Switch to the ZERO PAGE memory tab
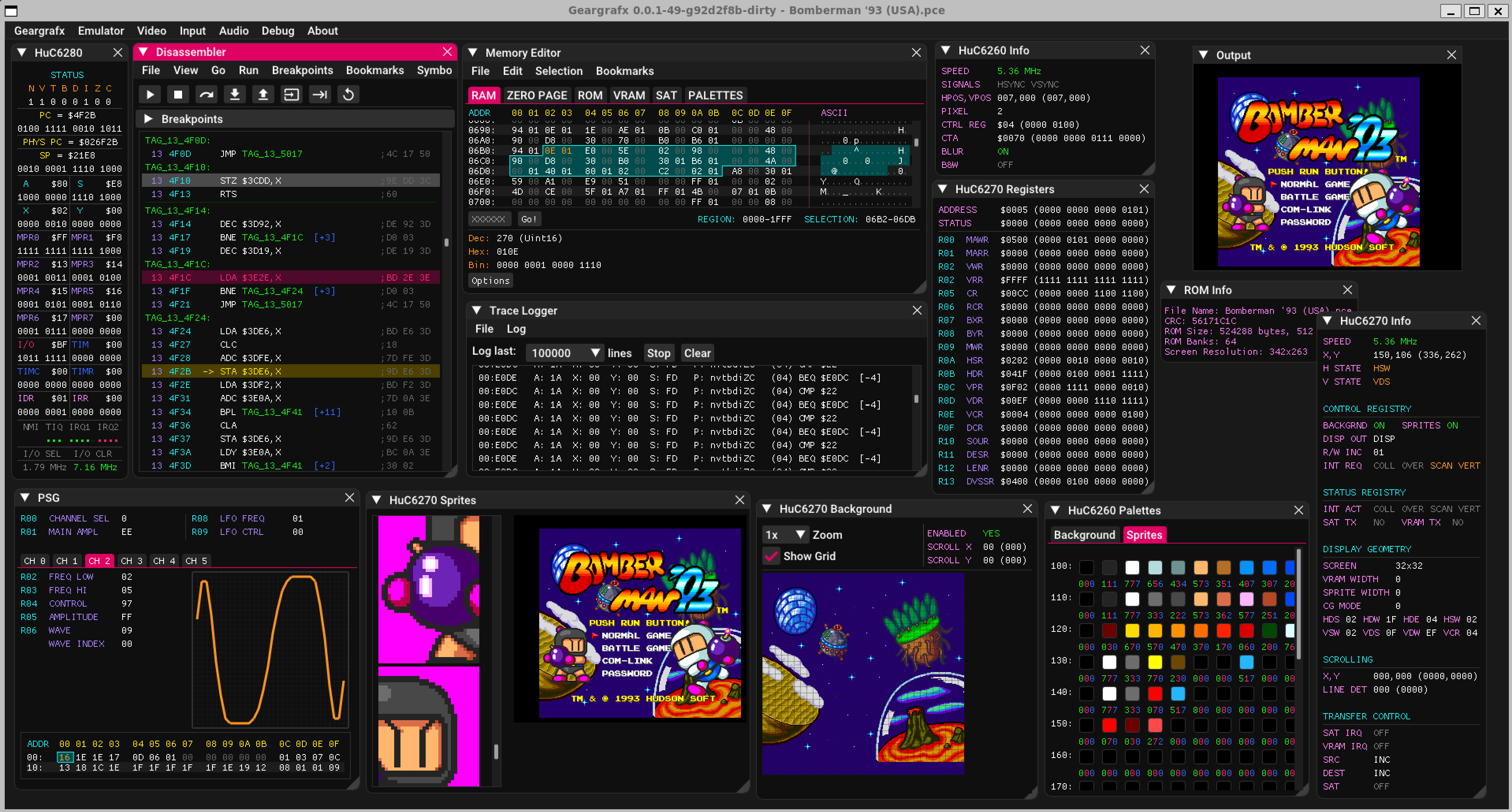The height and width of the screenshot is (812, 1512). pos(536,95)
